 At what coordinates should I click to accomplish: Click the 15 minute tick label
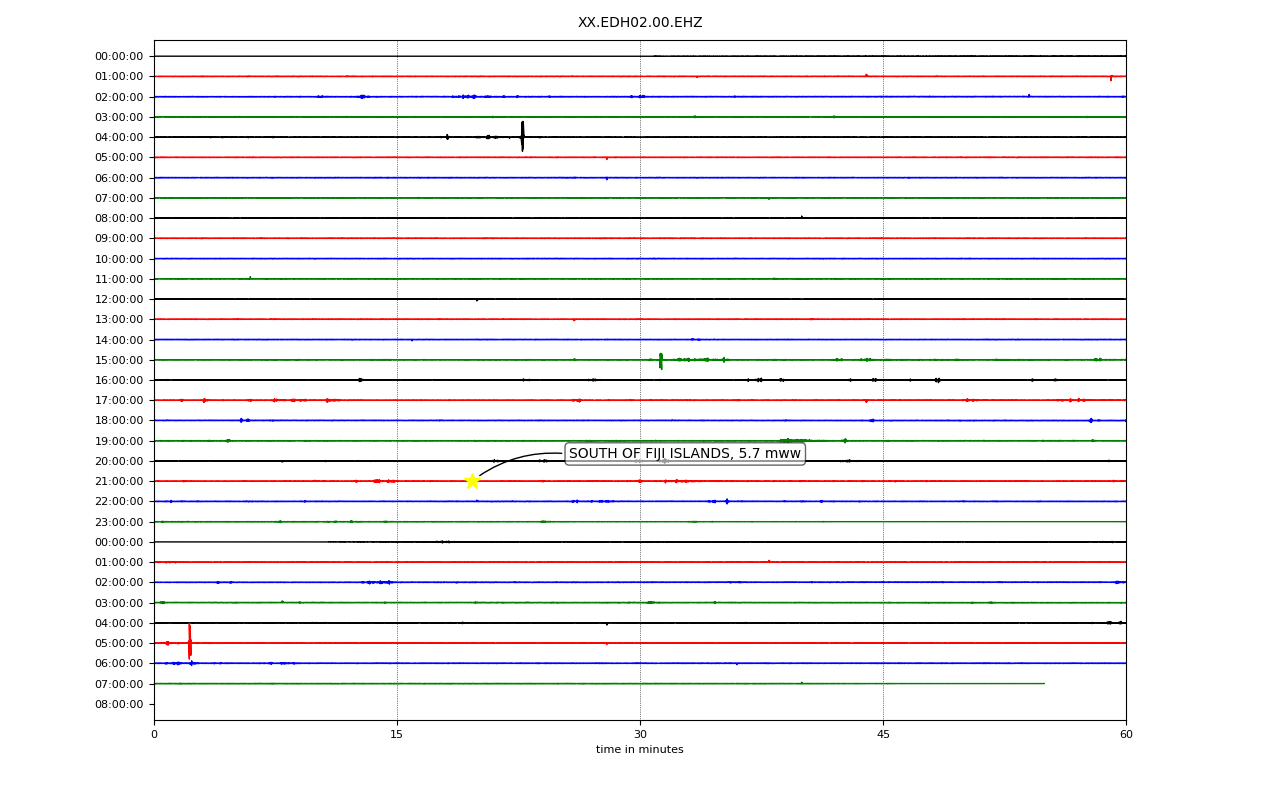pyautogui.click(x=397, y=734)
